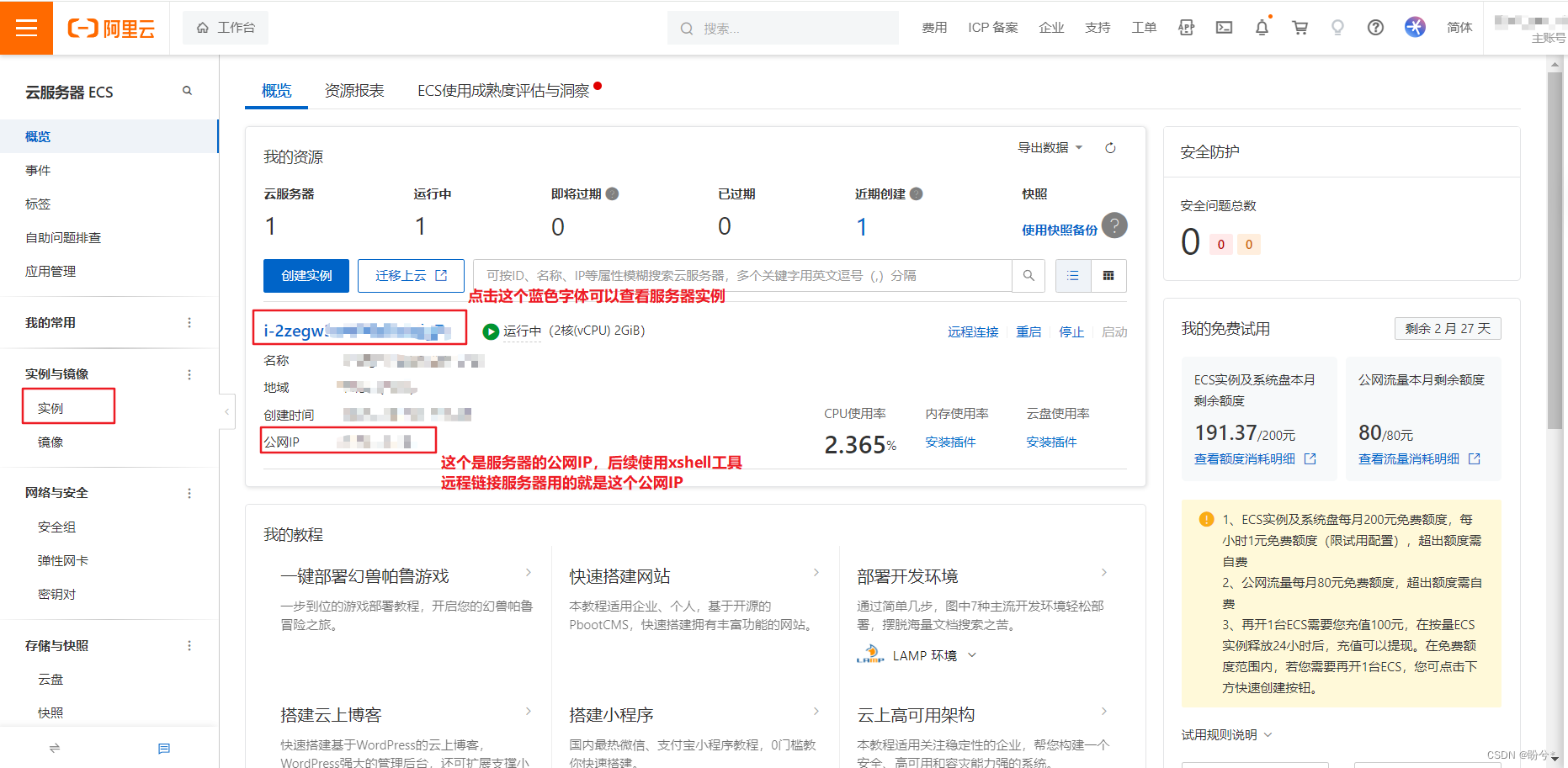Click the 迁移上云 button
The width and height of the screenshot is (1568, 768).
tap(411, 276)
